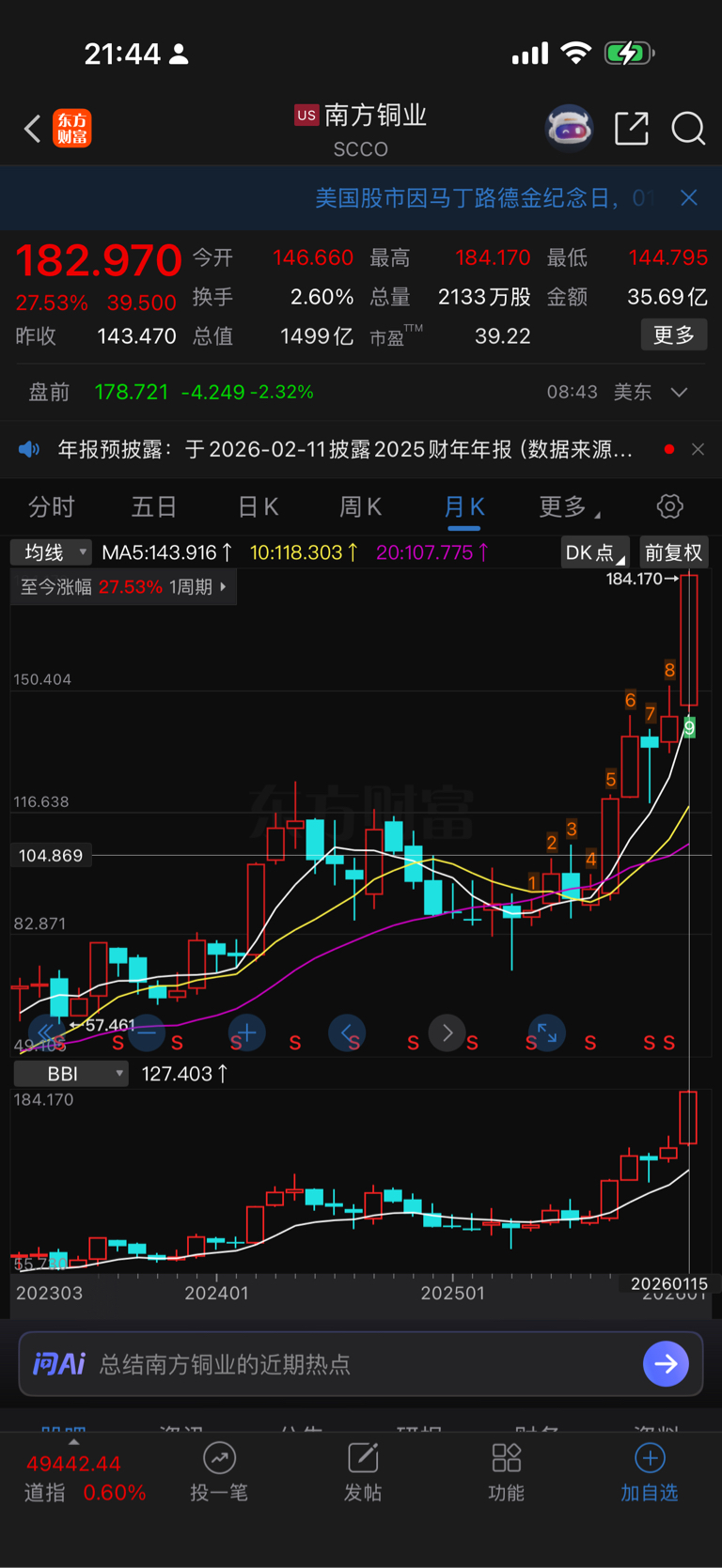Go back with the left arrow
722x1568 pixels.
click(32, 129)
